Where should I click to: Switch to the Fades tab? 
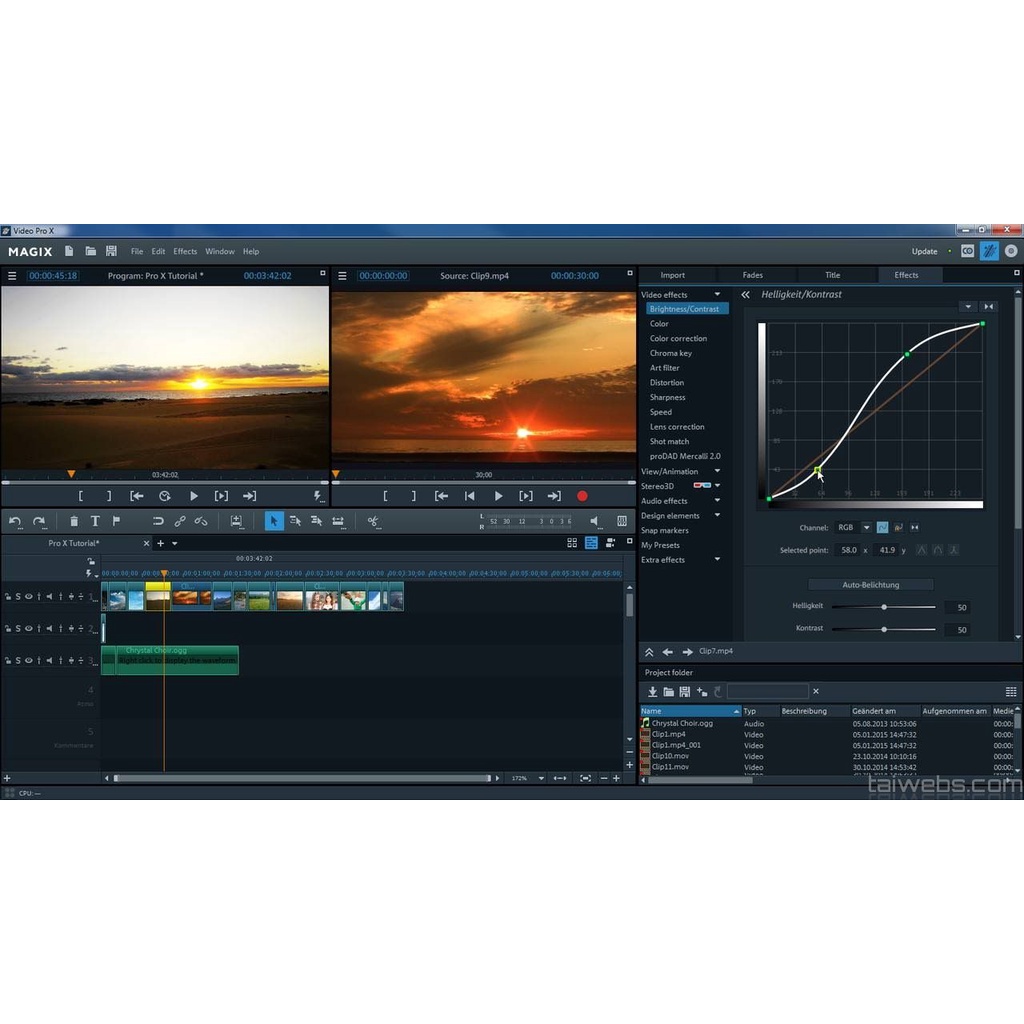(x=753, y=275)
